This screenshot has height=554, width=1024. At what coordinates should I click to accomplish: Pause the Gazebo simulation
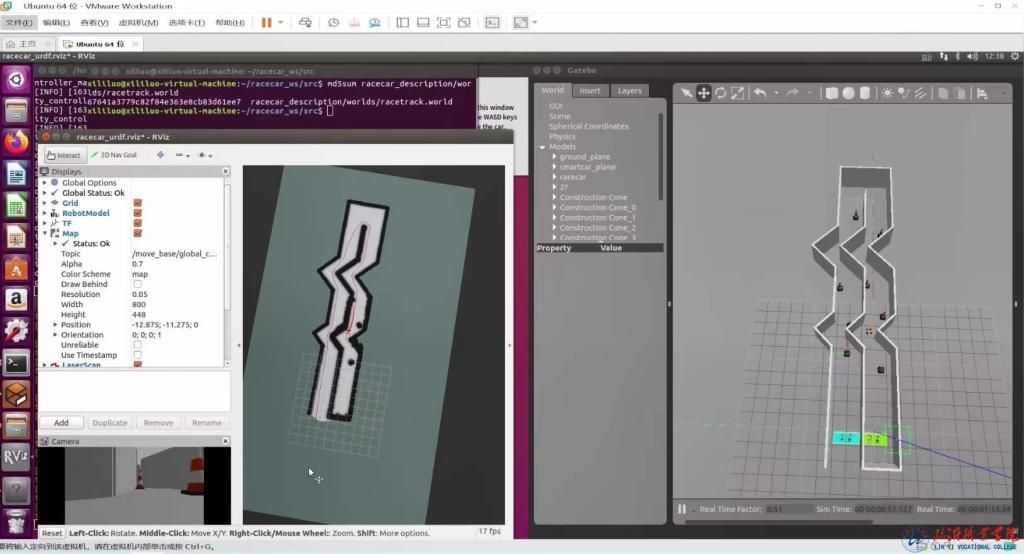[683, 509]
